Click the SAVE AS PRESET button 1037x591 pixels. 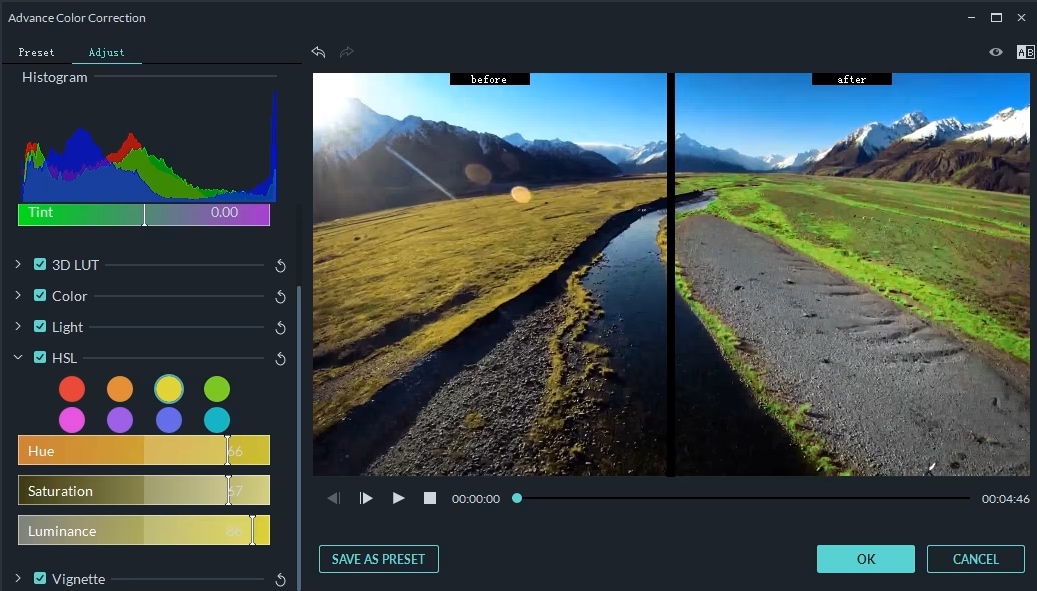(378, 559)
